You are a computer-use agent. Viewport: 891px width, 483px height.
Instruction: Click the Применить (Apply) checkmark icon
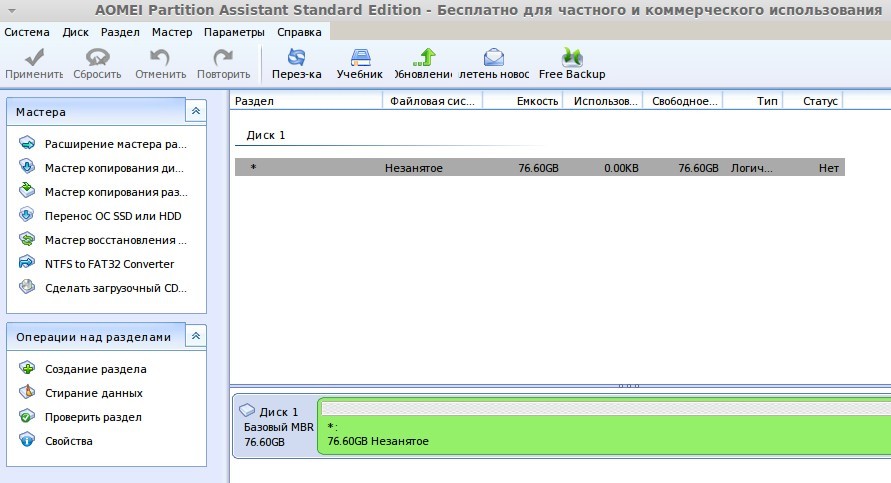point(35,57)
